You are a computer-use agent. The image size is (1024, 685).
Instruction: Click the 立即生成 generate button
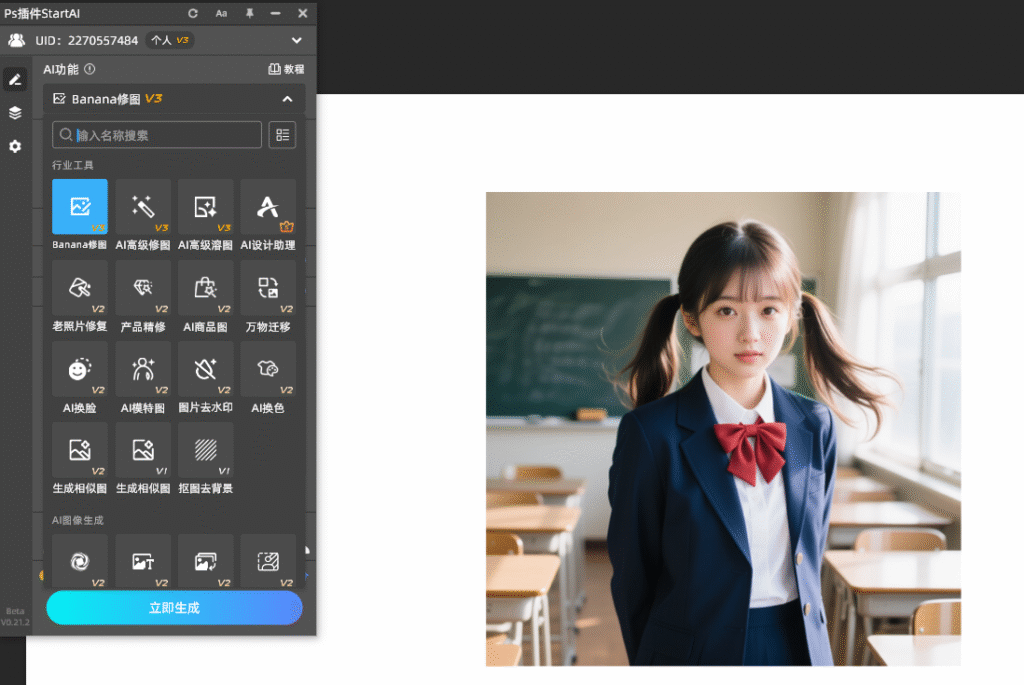click(174, 607)
